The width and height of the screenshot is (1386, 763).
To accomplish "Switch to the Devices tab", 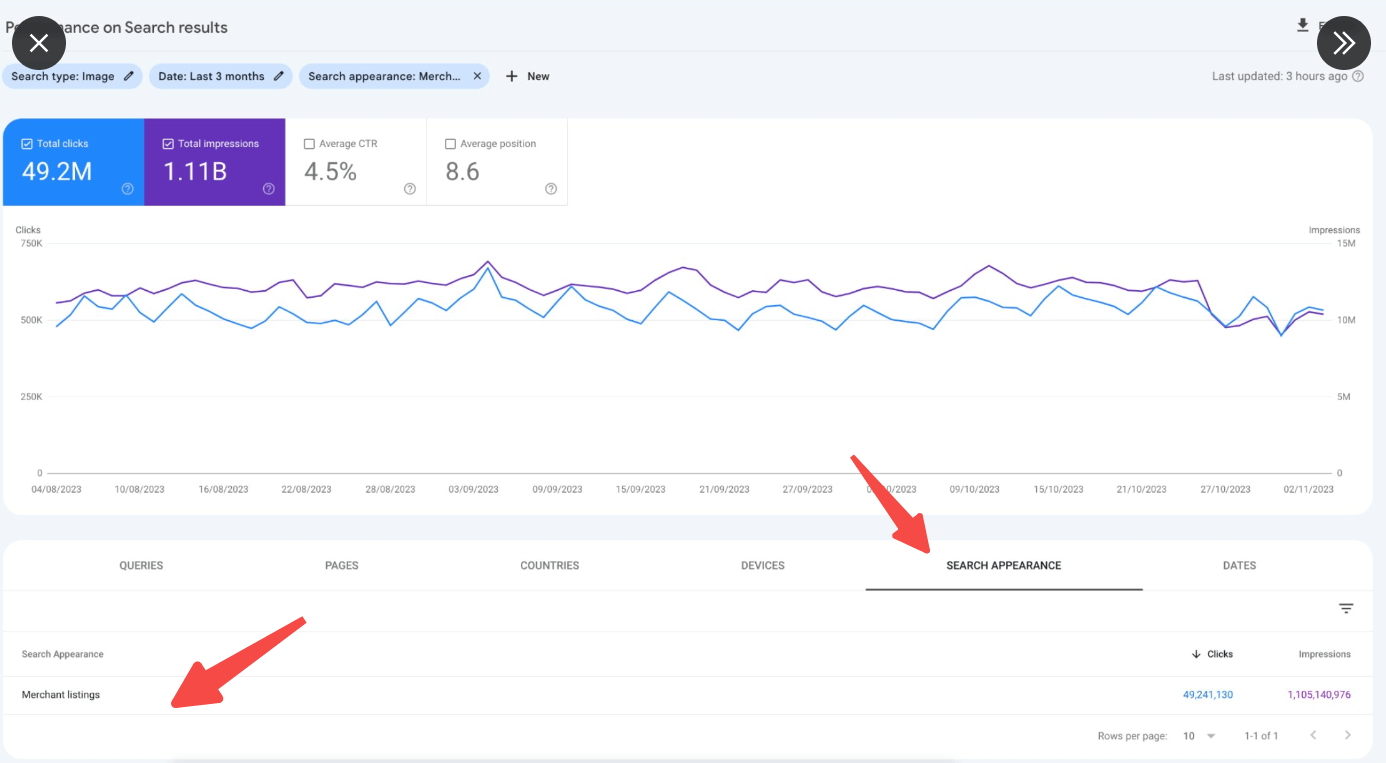I will point(763,566).
